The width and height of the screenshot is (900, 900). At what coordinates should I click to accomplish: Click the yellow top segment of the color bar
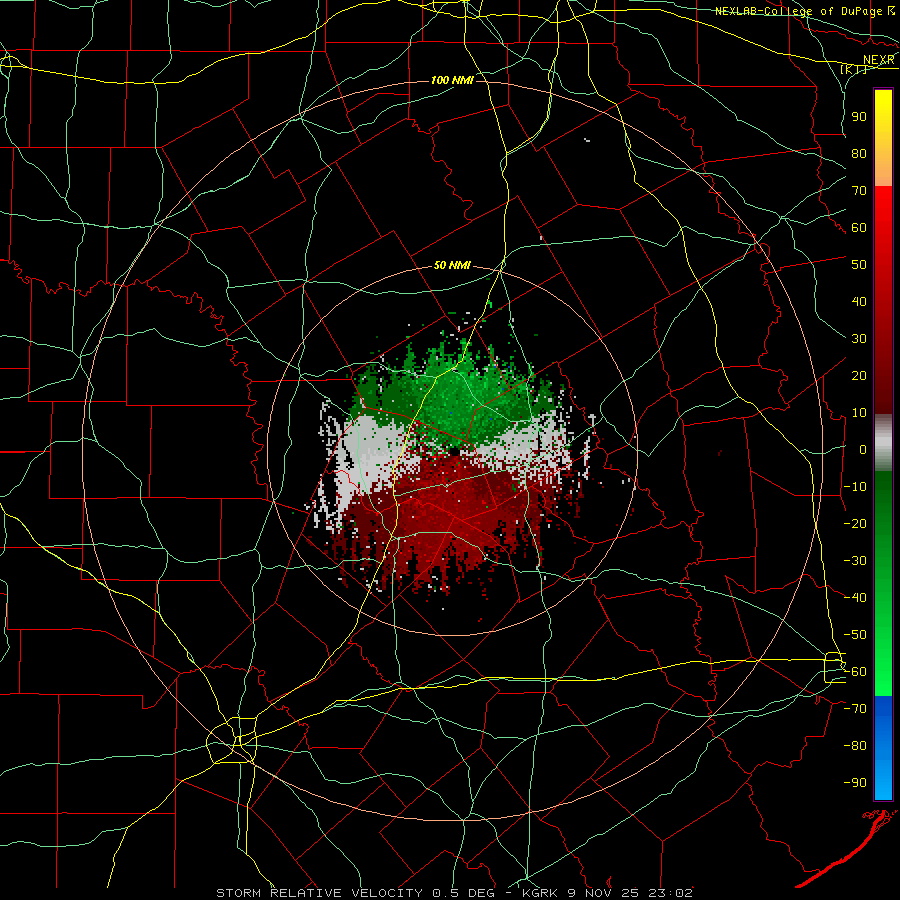pos(883,137)
